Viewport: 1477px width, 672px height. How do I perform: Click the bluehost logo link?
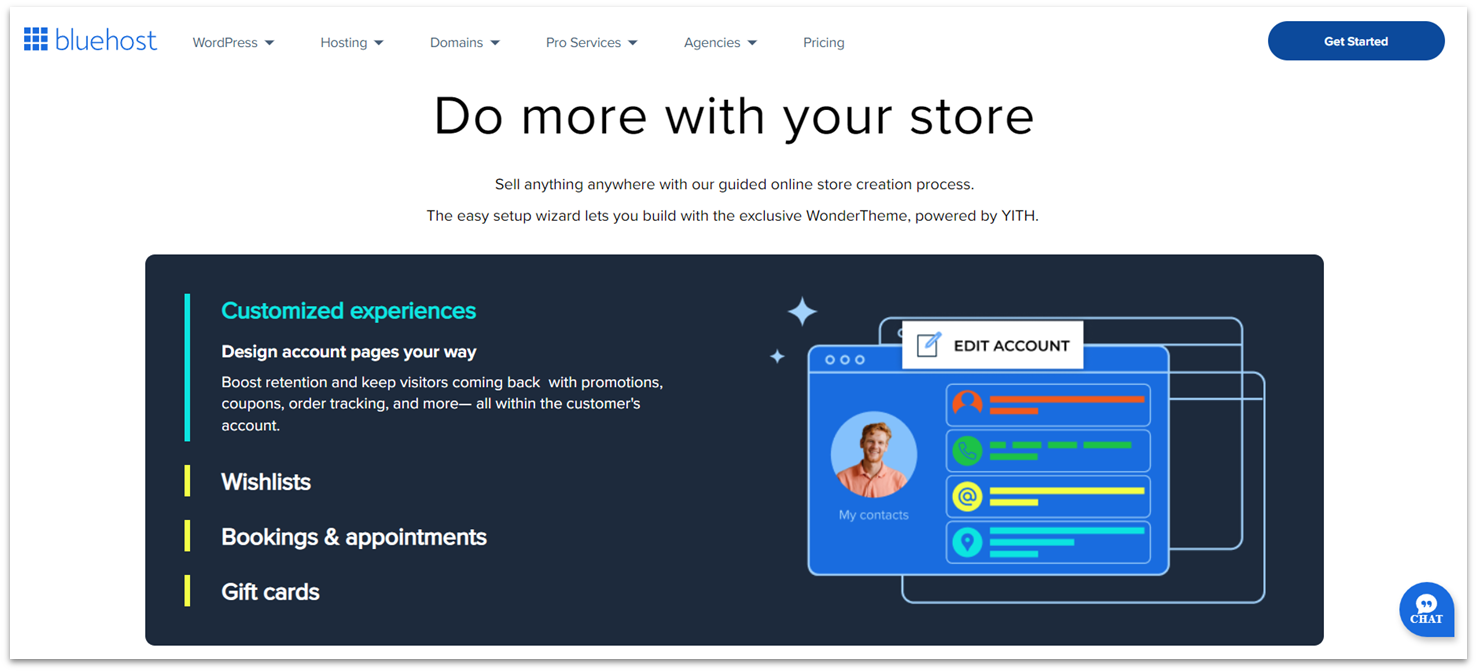click(105, 39)
